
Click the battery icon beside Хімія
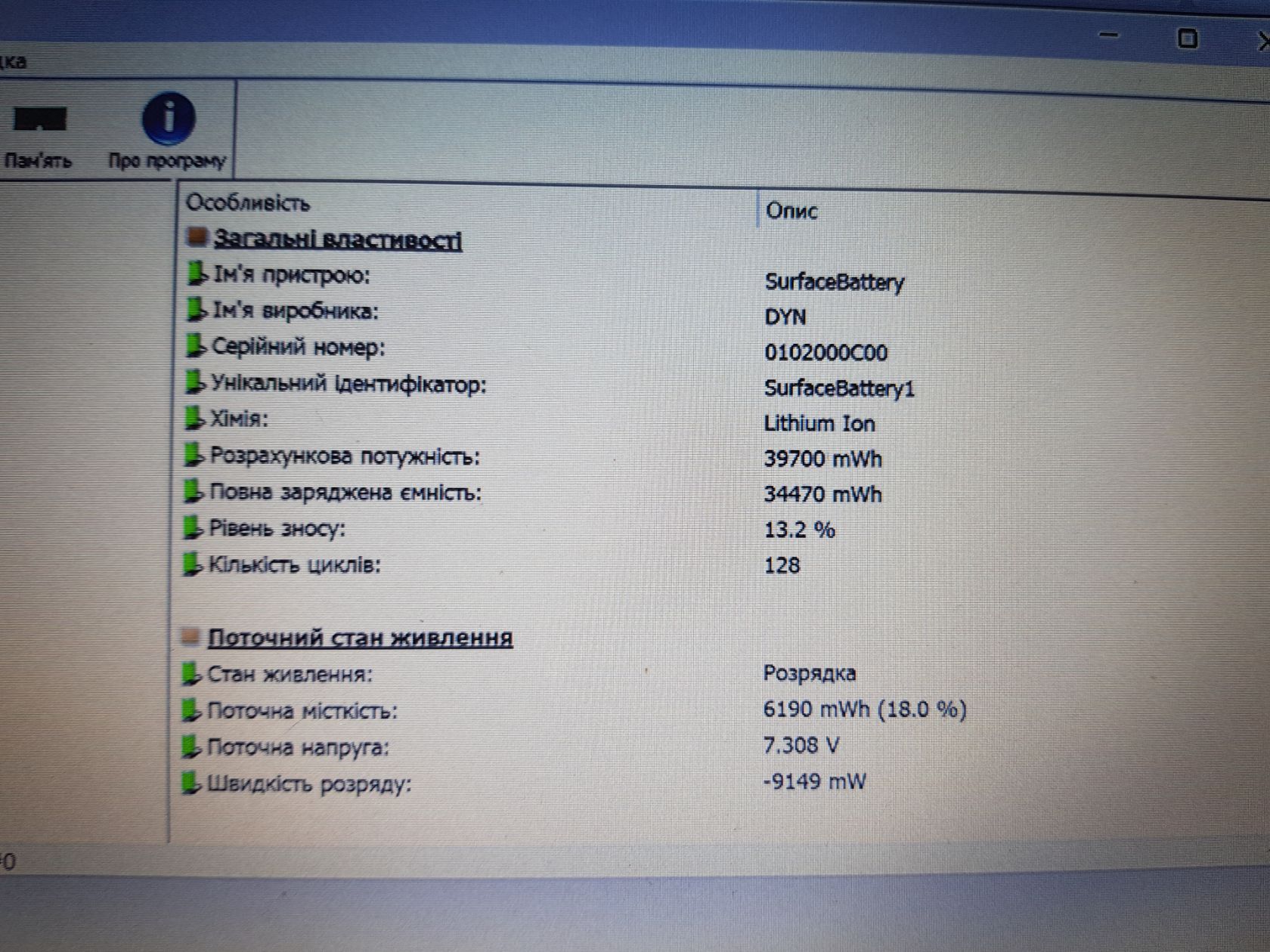194,418
